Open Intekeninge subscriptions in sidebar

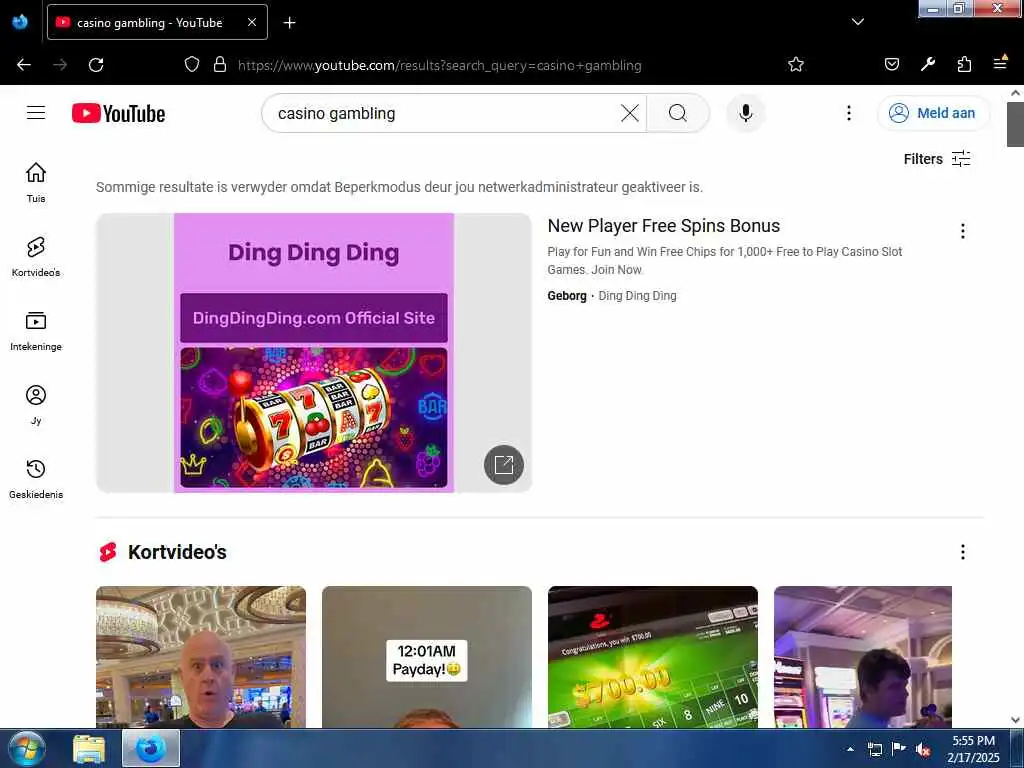pos(36,331)
